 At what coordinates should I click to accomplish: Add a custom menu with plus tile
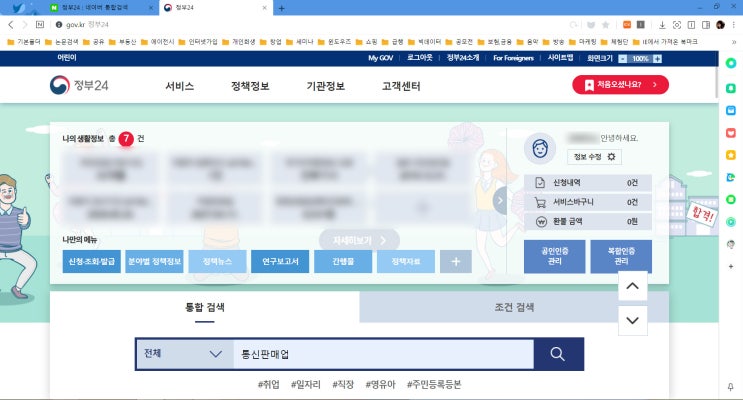pos(455,262)
